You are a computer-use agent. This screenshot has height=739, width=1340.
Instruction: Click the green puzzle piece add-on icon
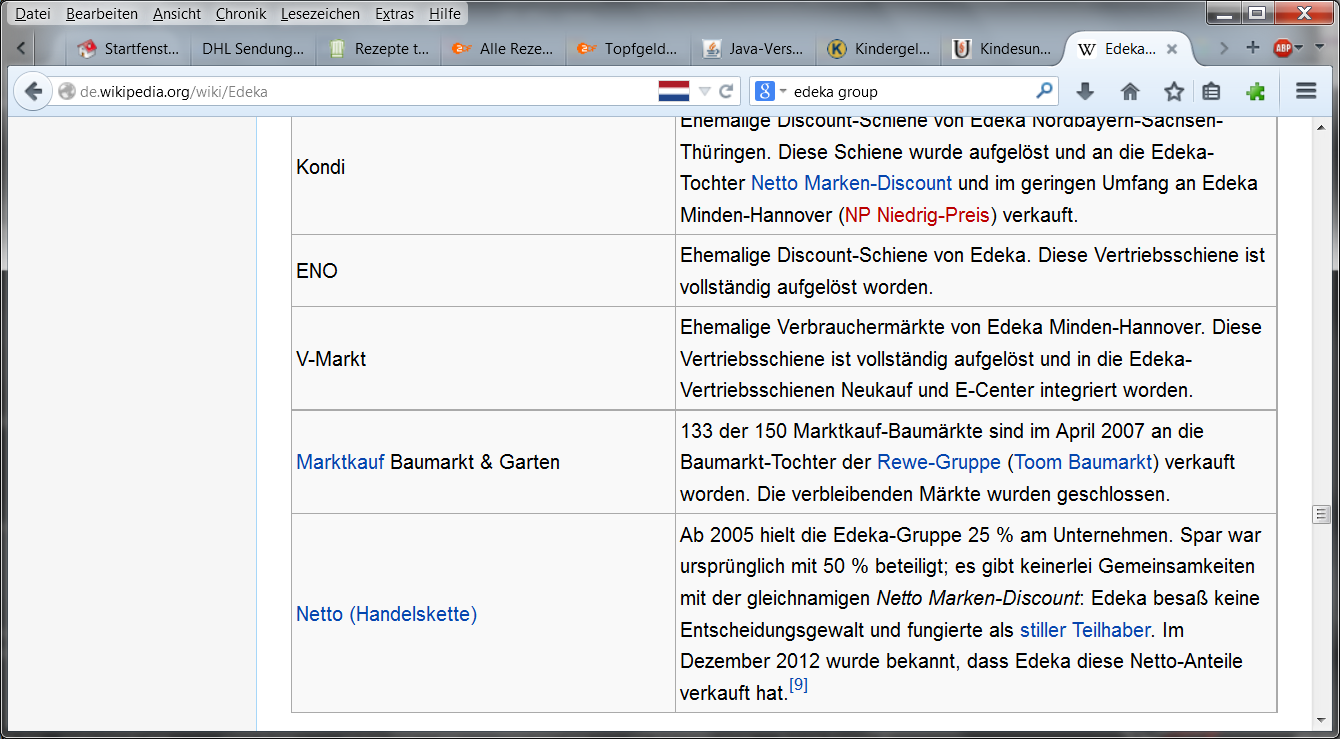point(1255,91)
